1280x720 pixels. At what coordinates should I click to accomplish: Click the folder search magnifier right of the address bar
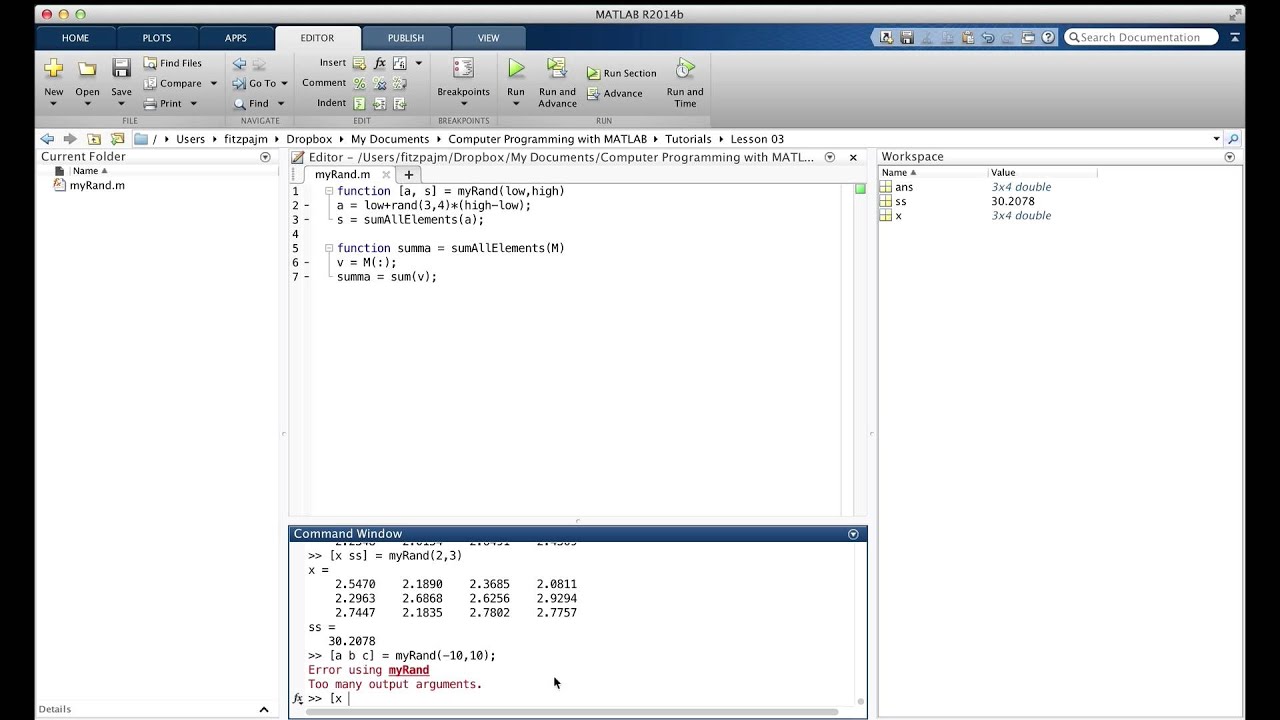[x=1233, y=139]
